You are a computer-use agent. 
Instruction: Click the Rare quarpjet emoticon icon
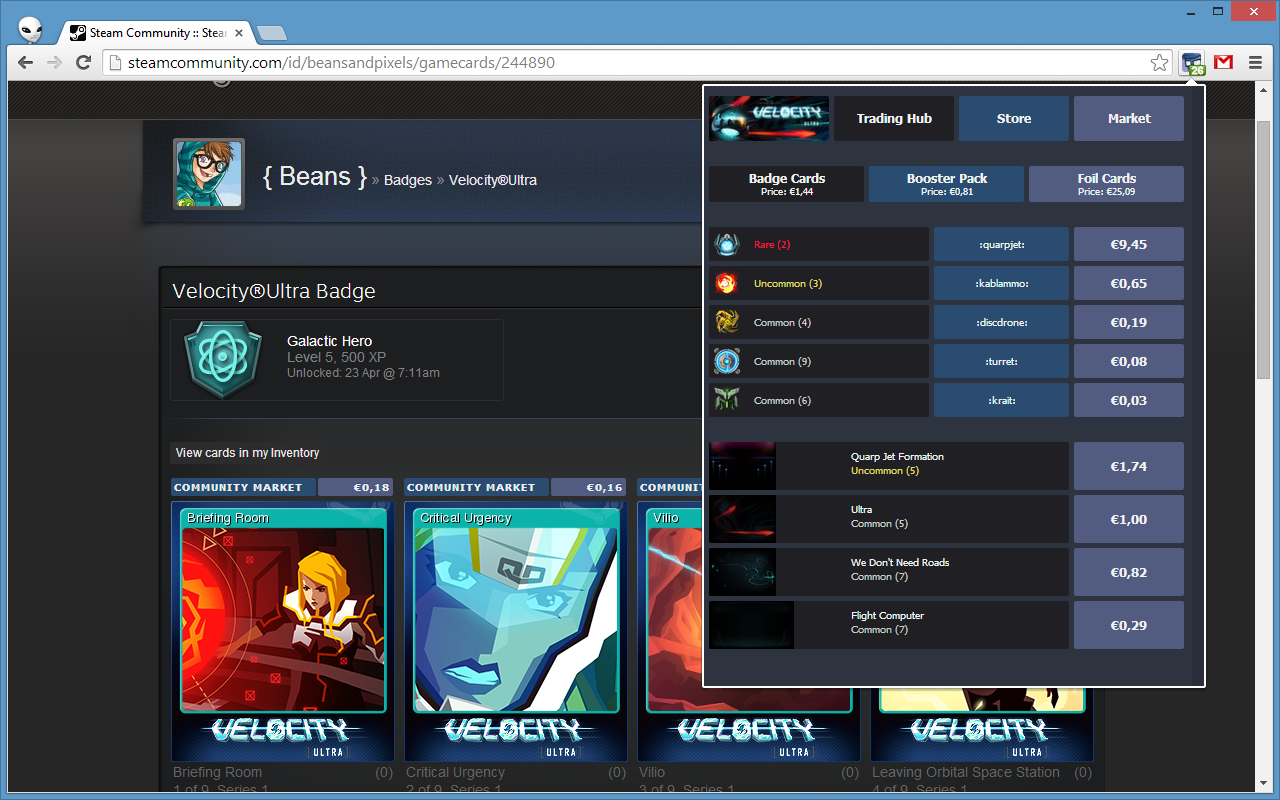pos(726,245)
